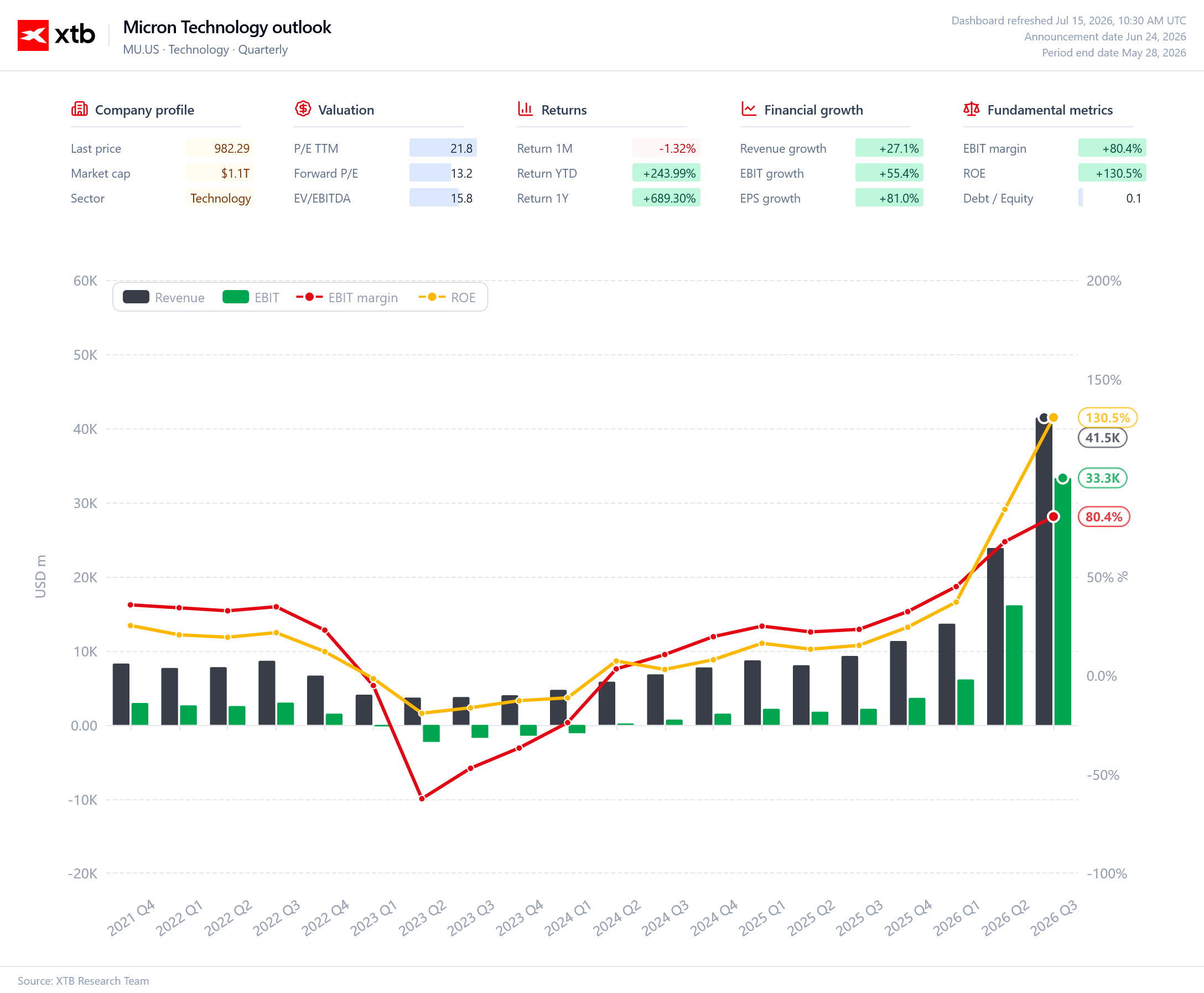The height and width of the screenshot is (993, 1204).
Task: Select the Company profile section heading
Action: tap(144, 110)
